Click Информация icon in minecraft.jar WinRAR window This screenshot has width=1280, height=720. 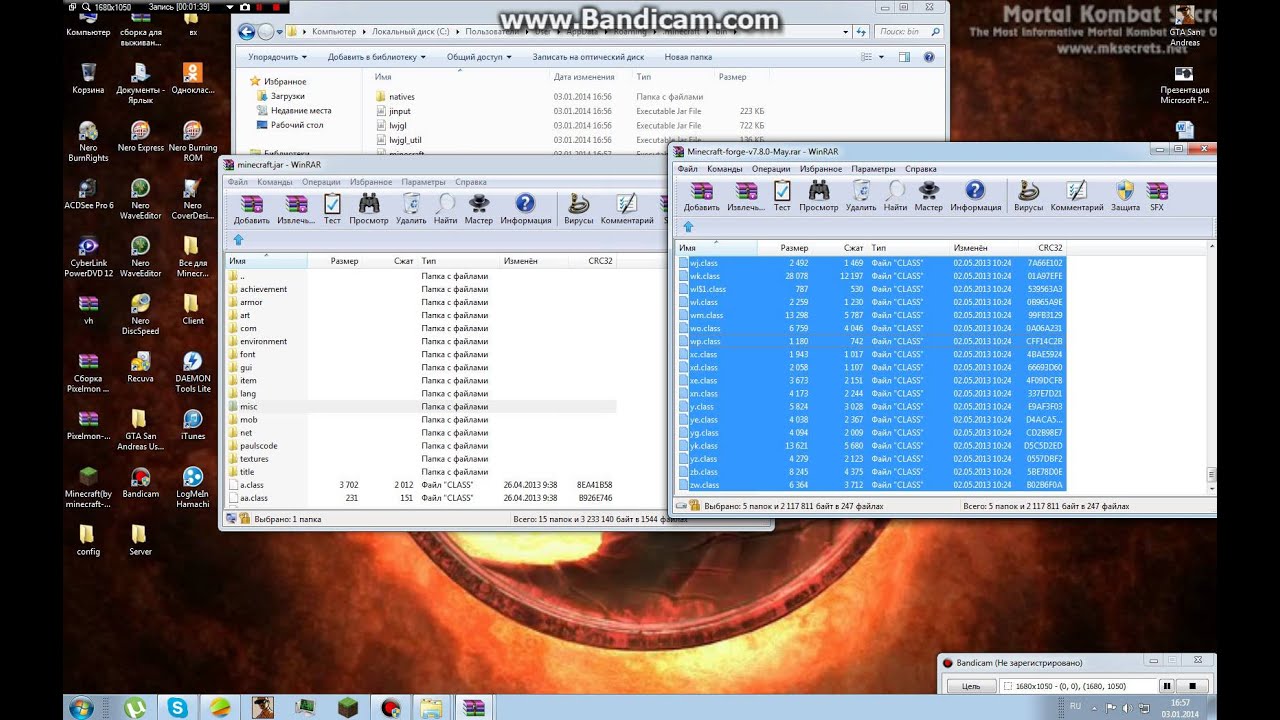point(525,208)
